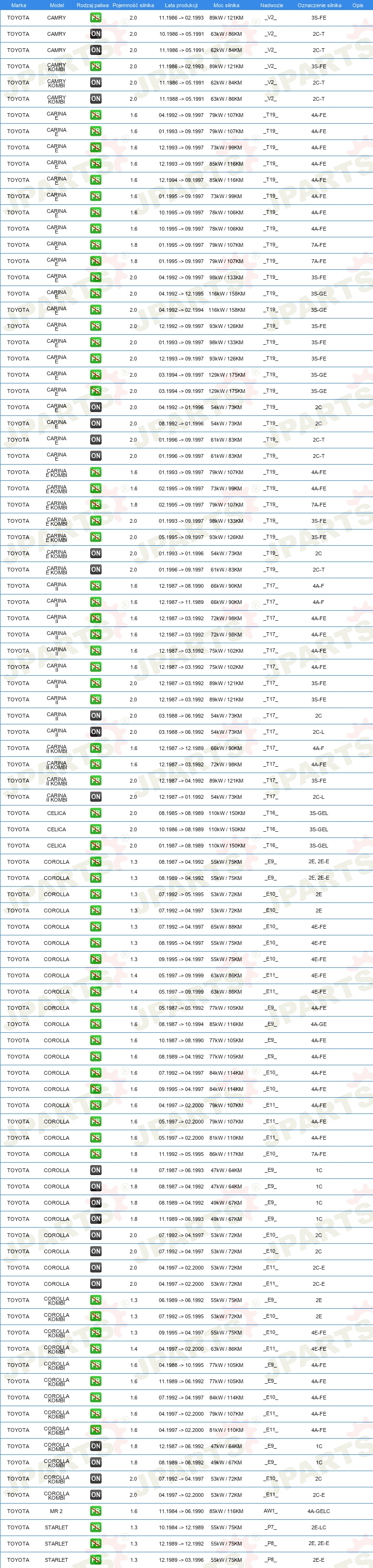Click the 86kW / 117KM power cell

coord(227,1154)
